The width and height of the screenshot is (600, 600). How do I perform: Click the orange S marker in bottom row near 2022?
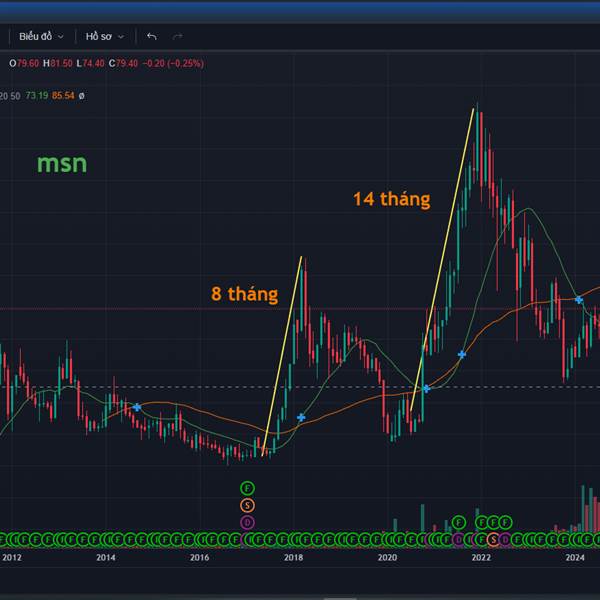[x=493, y=540]
